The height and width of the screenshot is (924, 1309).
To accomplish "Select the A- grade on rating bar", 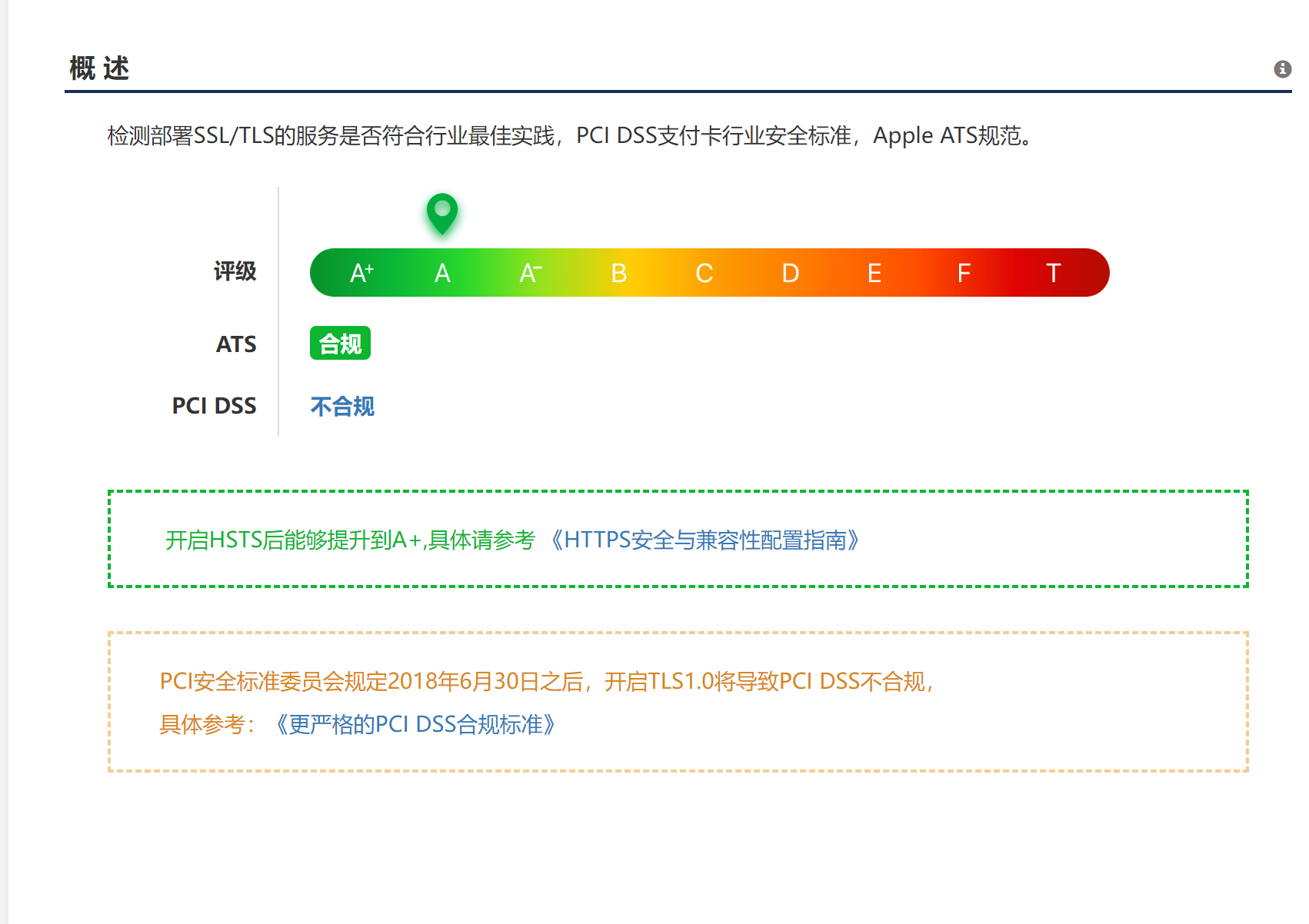I will coord(531,273).
